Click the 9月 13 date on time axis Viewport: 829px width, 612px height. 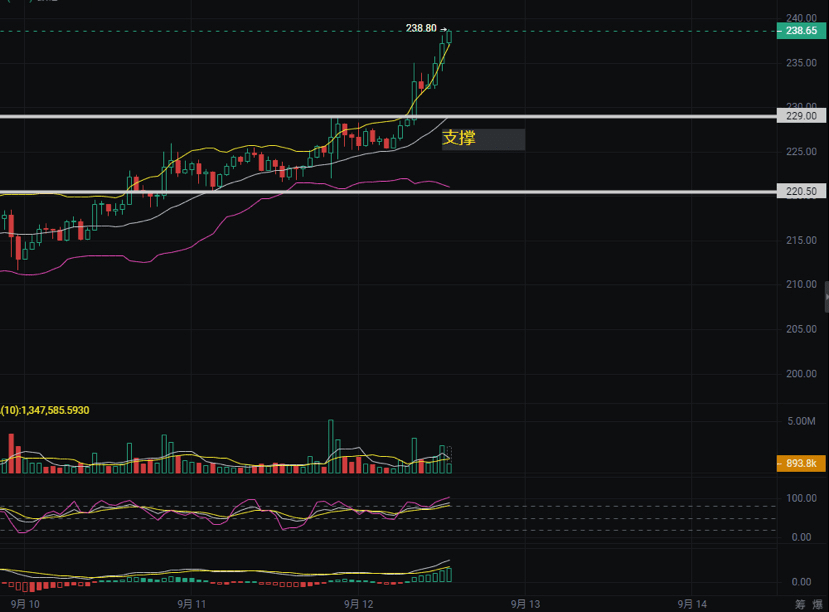tap(526, 604)
